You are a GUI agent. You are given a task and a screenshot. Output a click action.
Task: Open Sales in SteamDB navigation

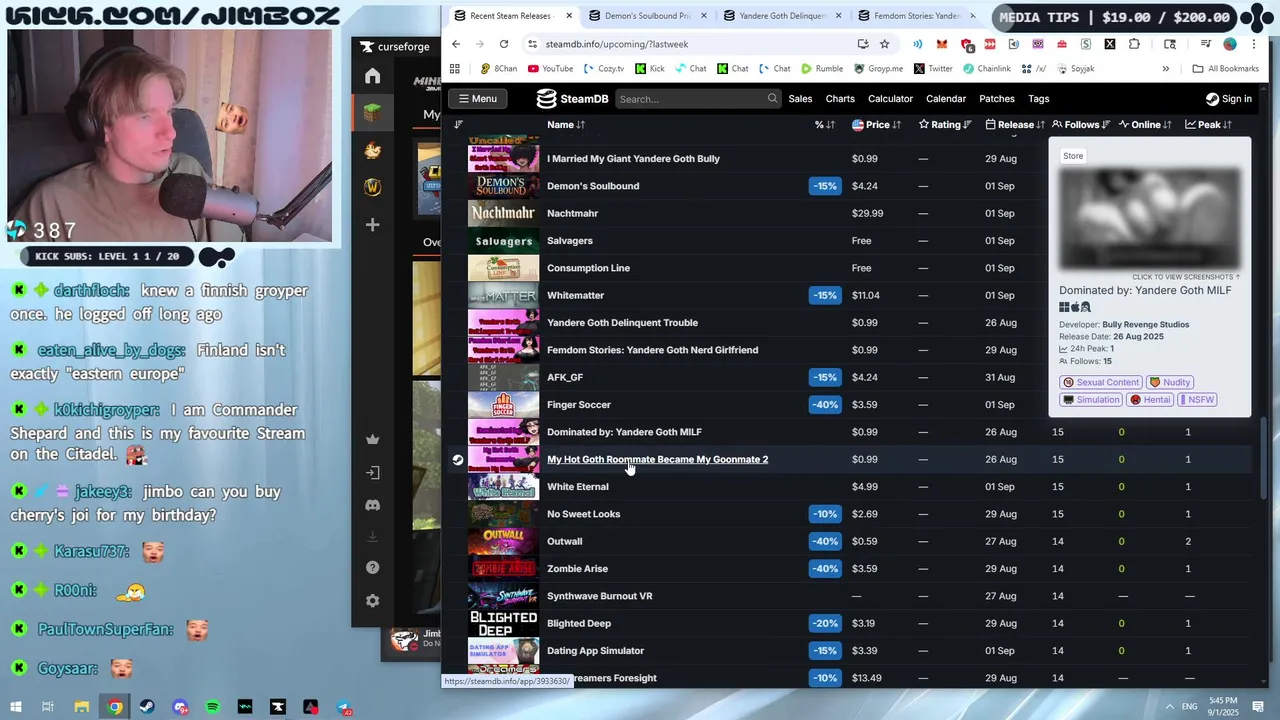point(800,98)
